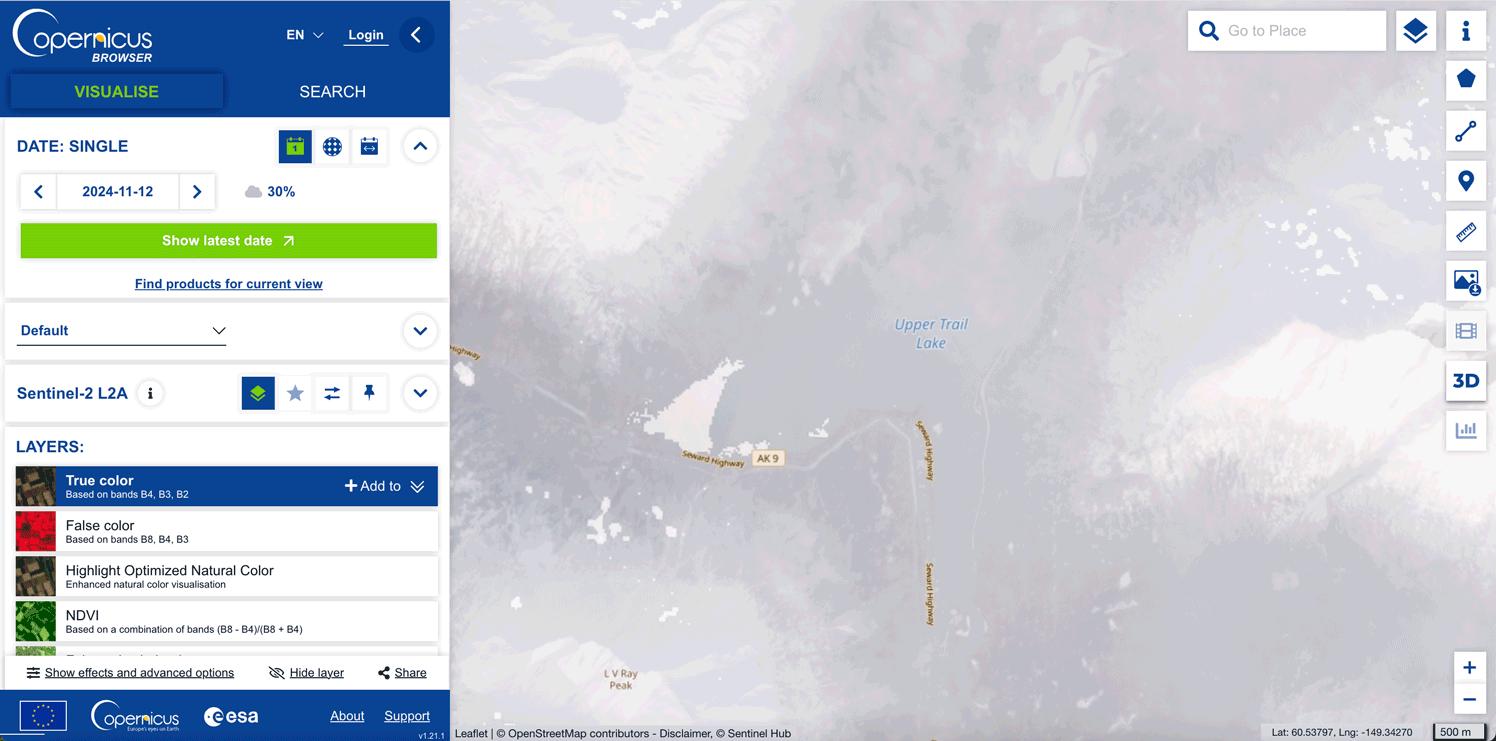Open the EN language dropdown

(x=305, y=35)
